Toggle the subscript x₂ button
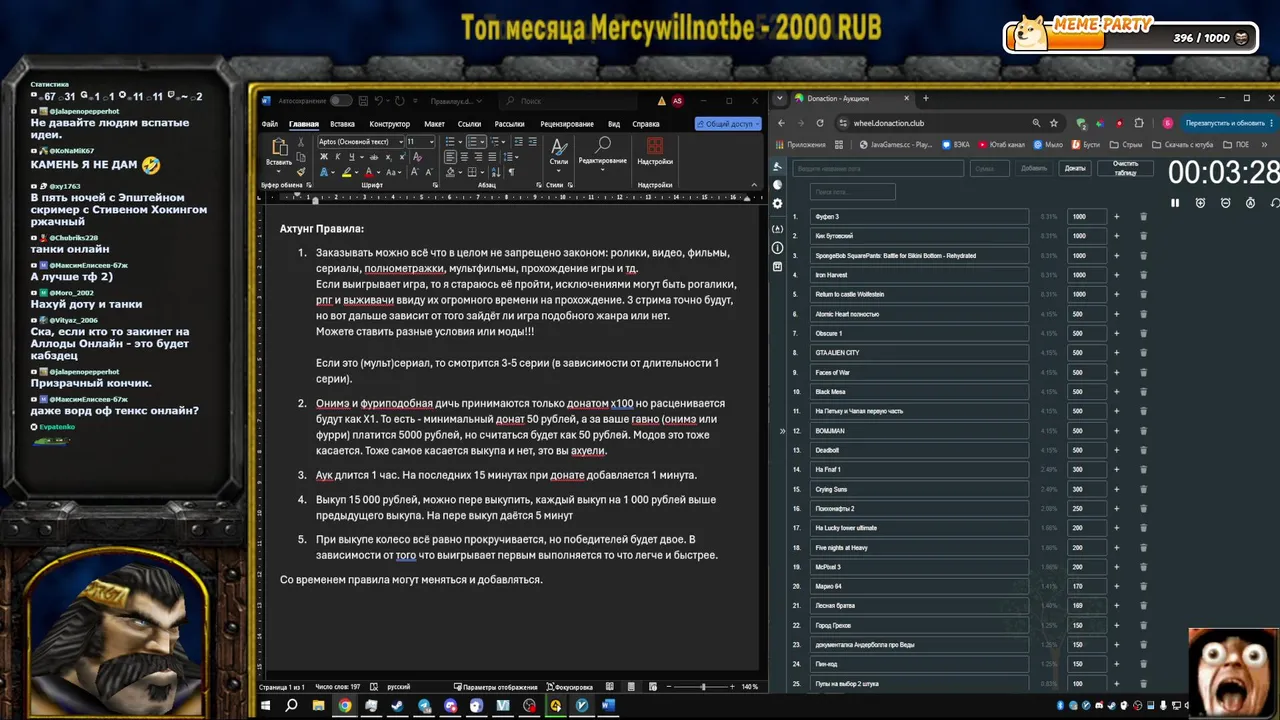This screenshot has width=1280, height=720. click(389, 157)
